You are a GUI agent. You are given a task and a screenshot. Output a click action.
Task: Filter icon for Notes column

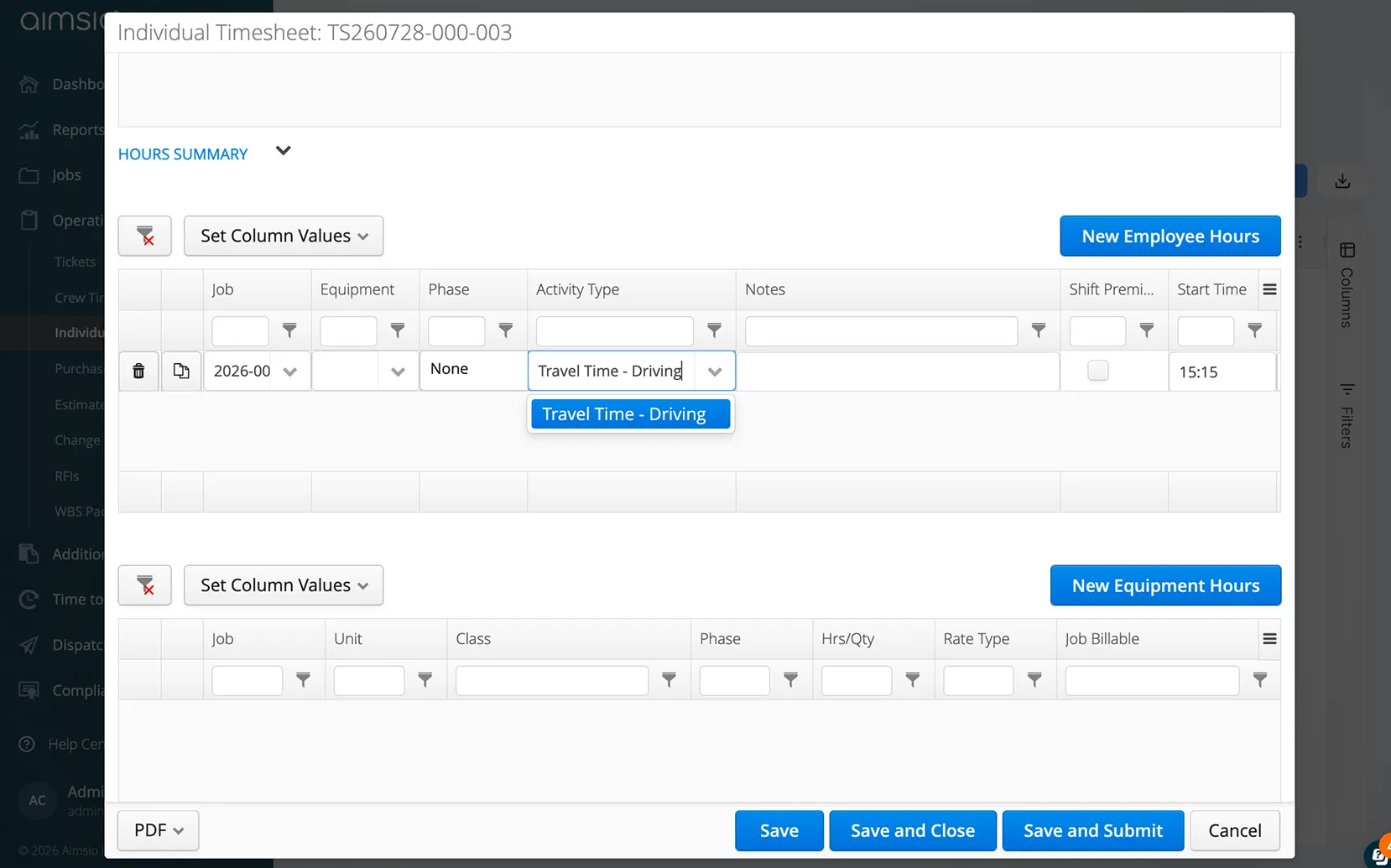(1039, 330)
